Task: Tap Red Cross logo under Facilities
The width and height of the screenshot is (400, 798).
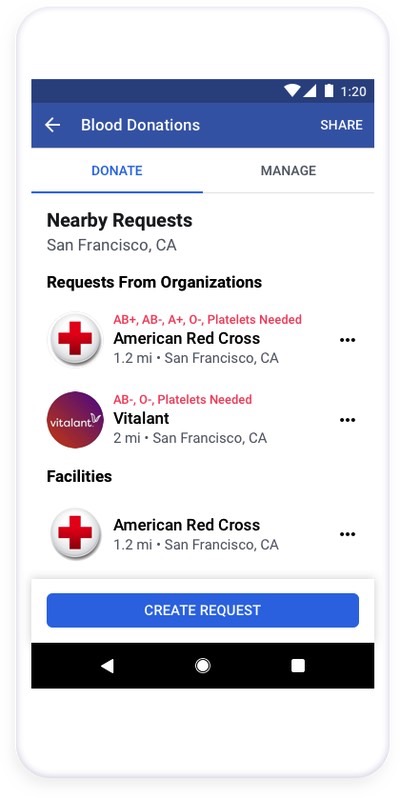Action: [x=75, y=534]
